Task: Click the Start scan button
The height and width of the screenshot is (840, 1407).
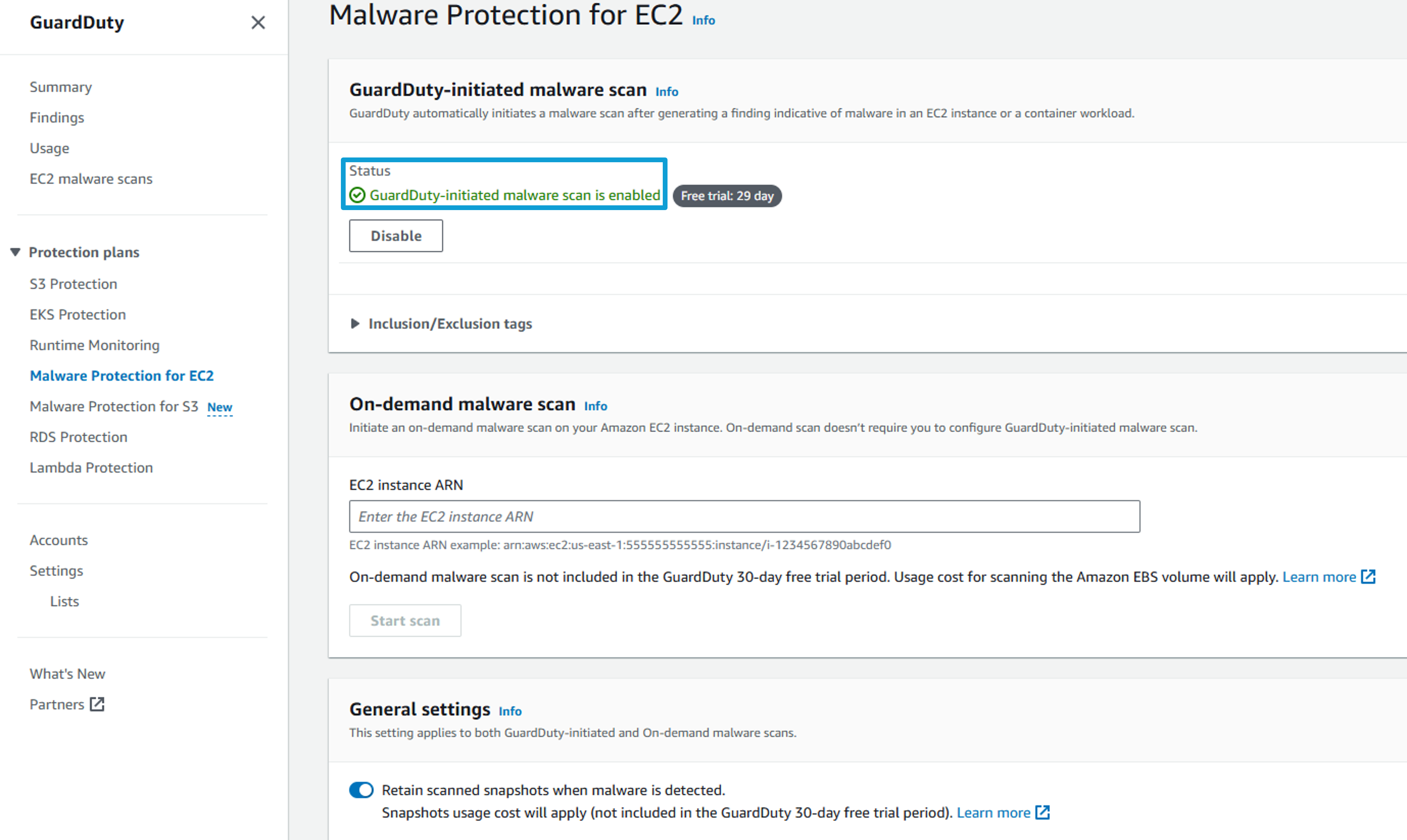Action: (x=405, y=620)
